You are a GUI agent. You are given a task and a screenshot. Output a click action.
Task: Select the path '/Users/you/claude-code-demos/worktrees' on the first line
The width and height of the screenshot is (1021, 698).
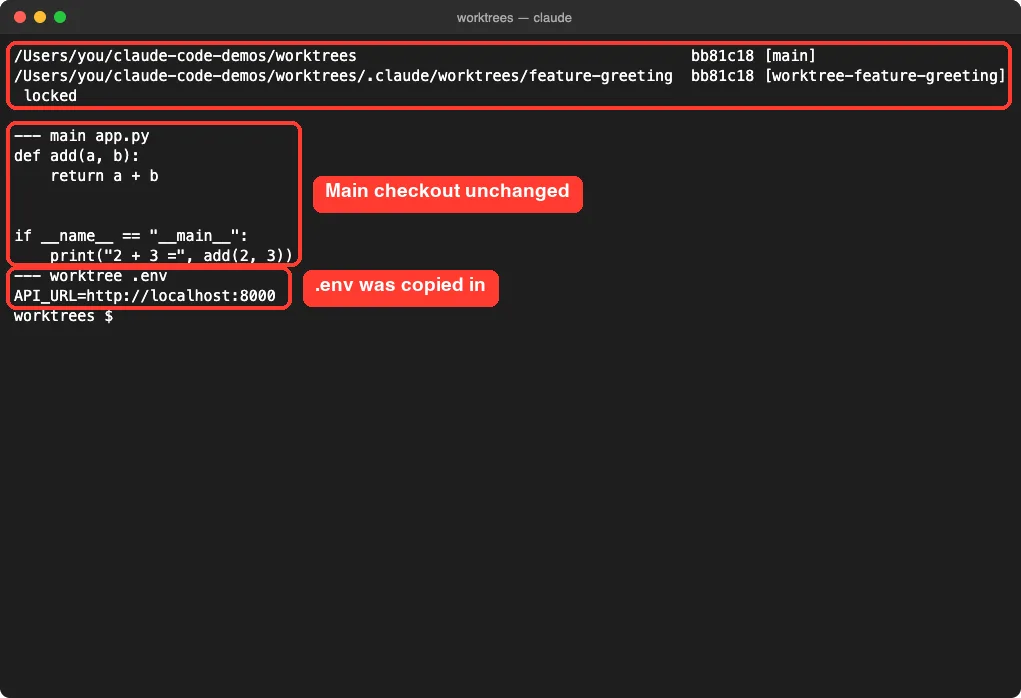(x=186, y=56)
